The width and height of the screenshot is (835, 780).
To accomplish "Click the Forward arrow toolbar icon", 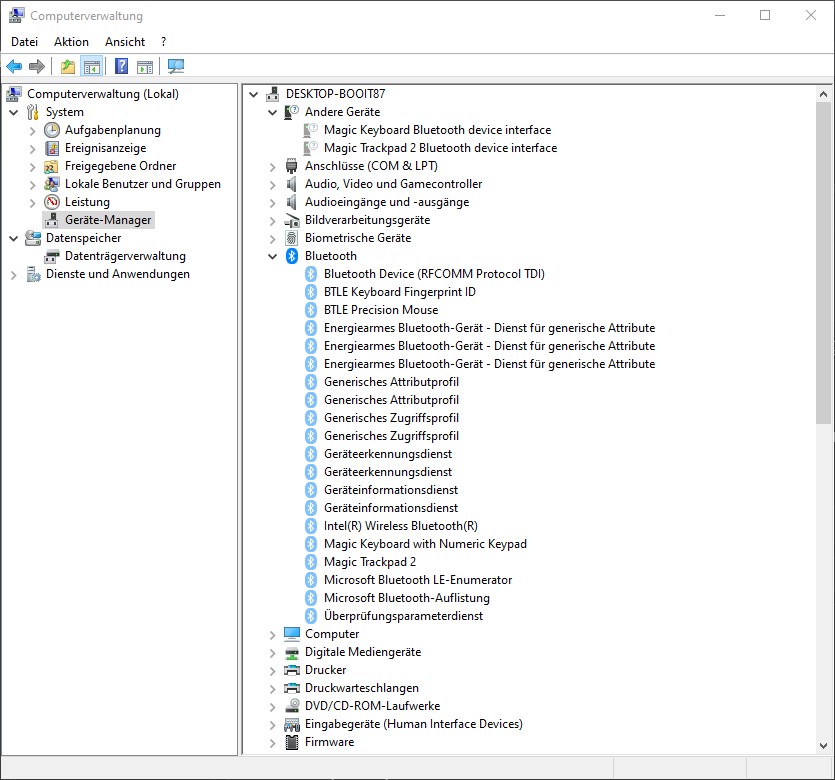I will pyautogui.click(x=36, y=67).
